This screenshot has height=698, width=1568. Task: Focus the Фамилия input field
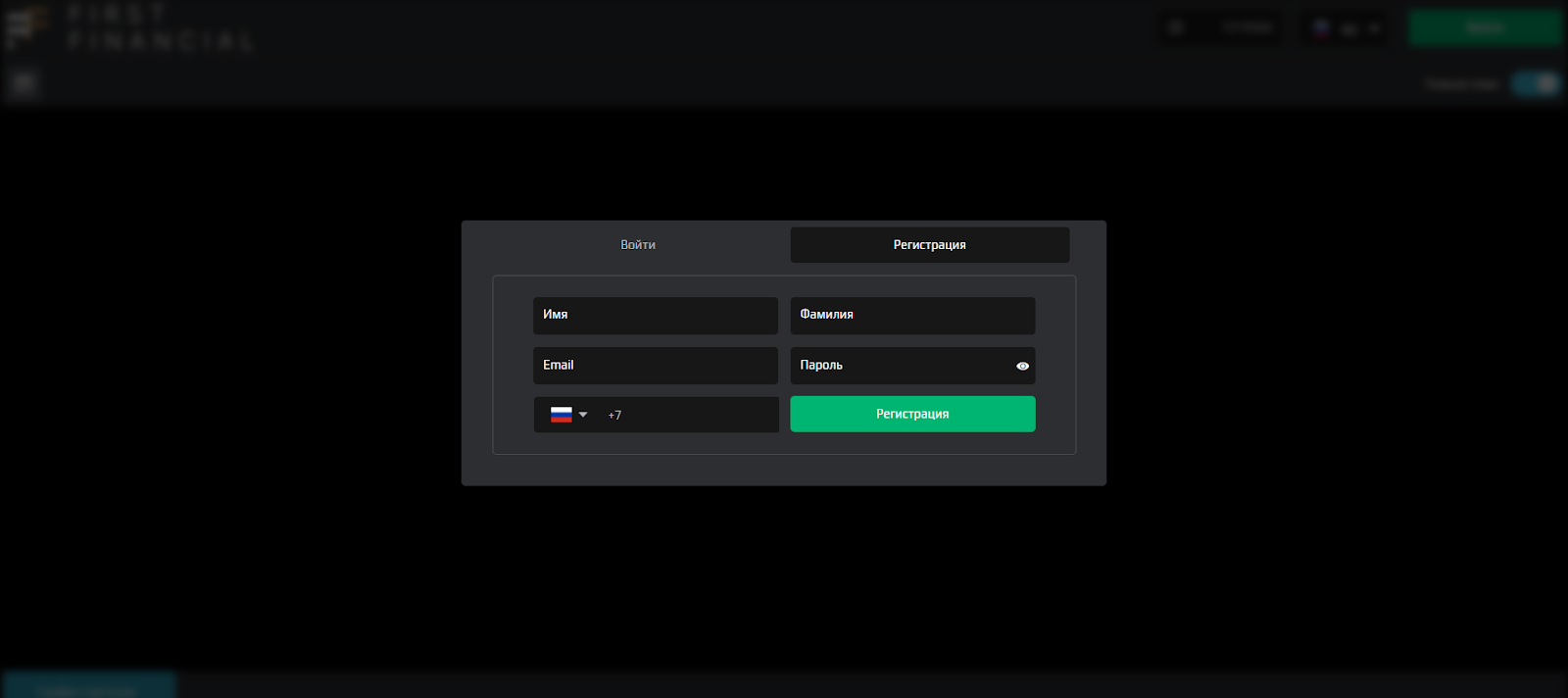point(912,316)
